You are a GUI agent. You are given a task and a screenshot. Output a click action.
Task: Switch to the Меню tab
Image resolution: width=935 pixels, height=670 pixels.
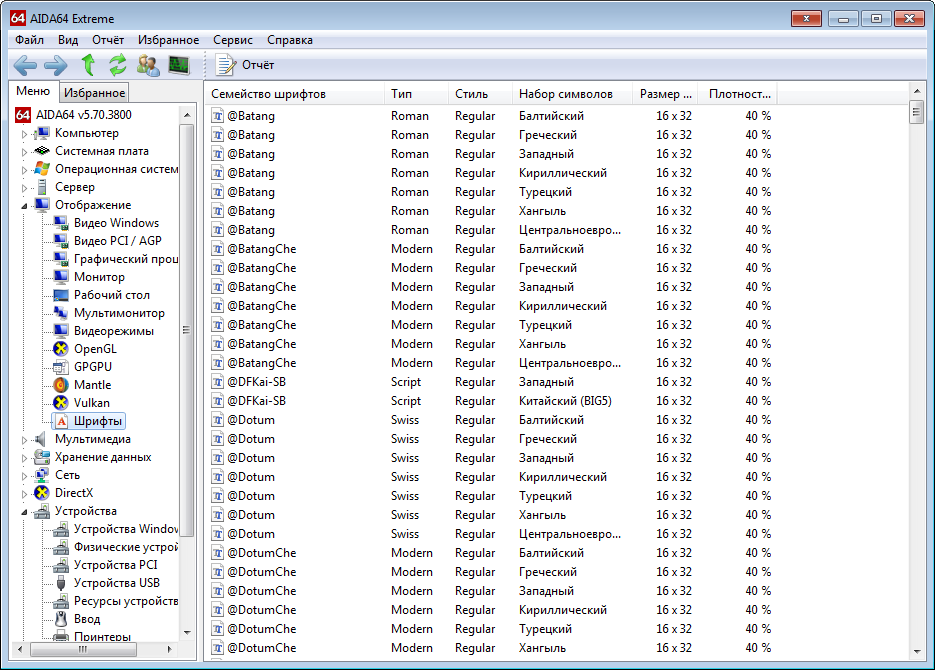[x=33, y=91]
